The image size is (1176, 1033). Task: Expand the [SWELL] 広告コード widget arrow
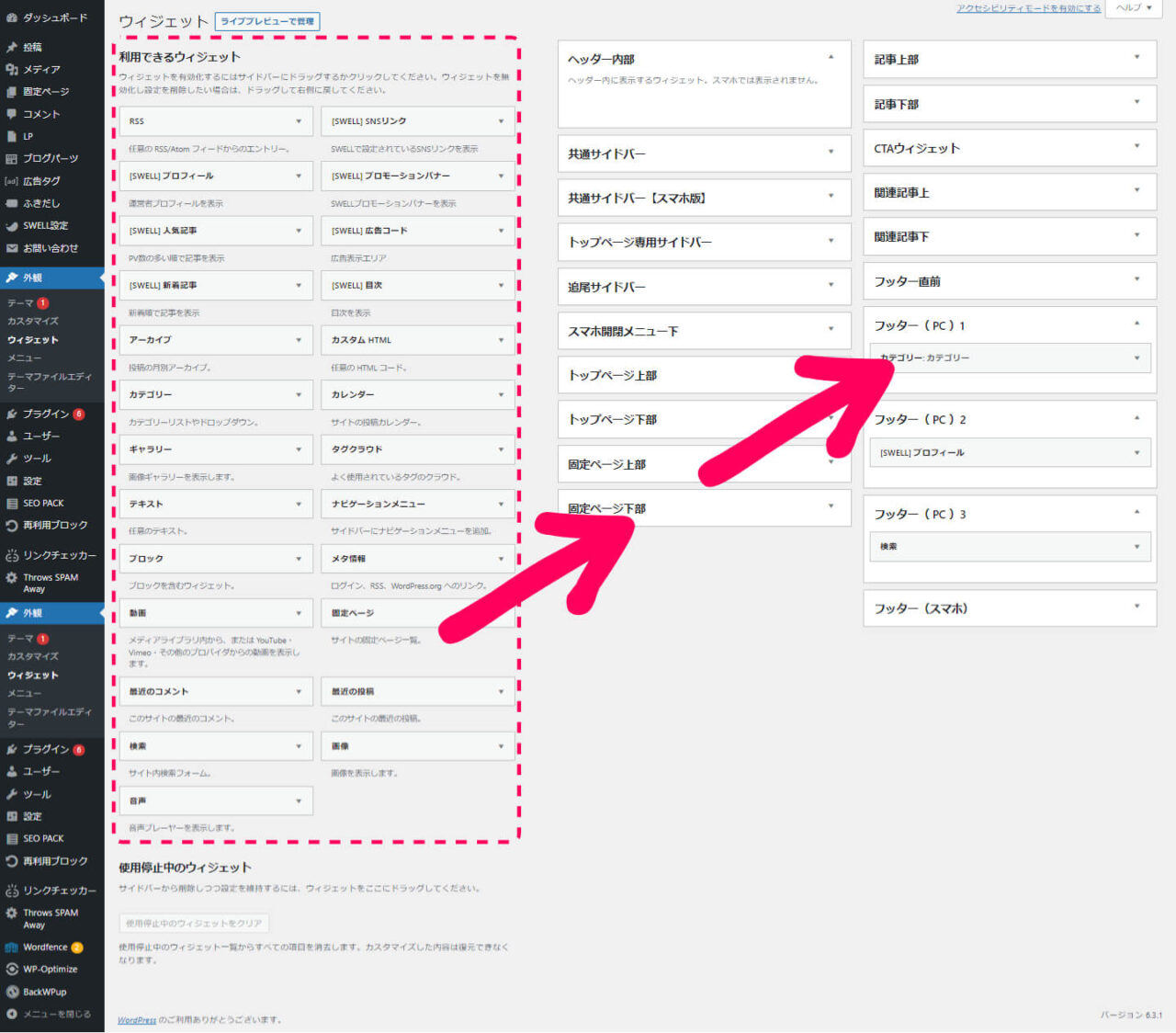pyautogui.click(x=501, y=231)
